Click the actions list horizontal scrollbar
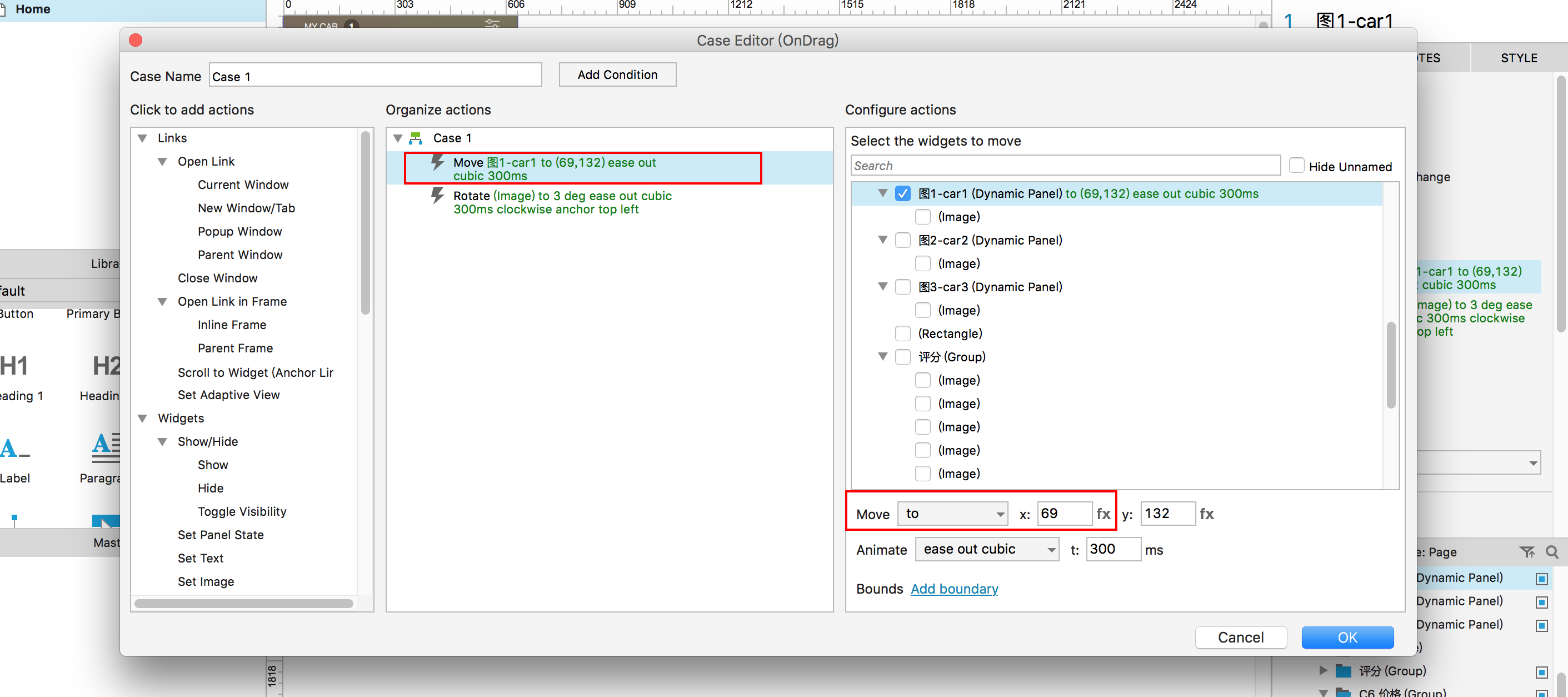Screen dimensions: 1568x697 click(x=243, y=603)
